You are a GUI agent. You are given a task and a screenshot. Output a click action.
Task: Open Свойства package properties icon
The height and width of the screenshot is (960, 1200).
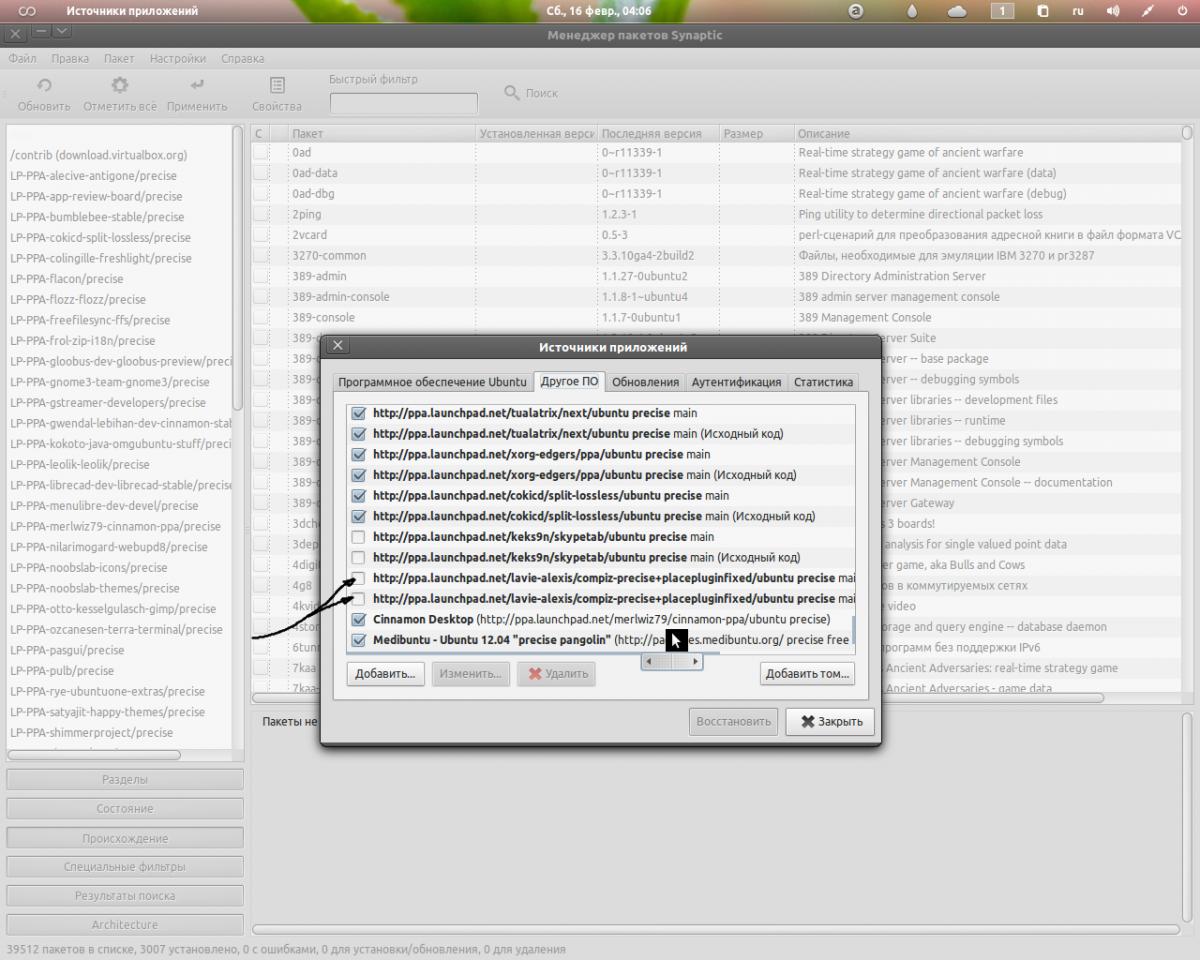(277, 86)
